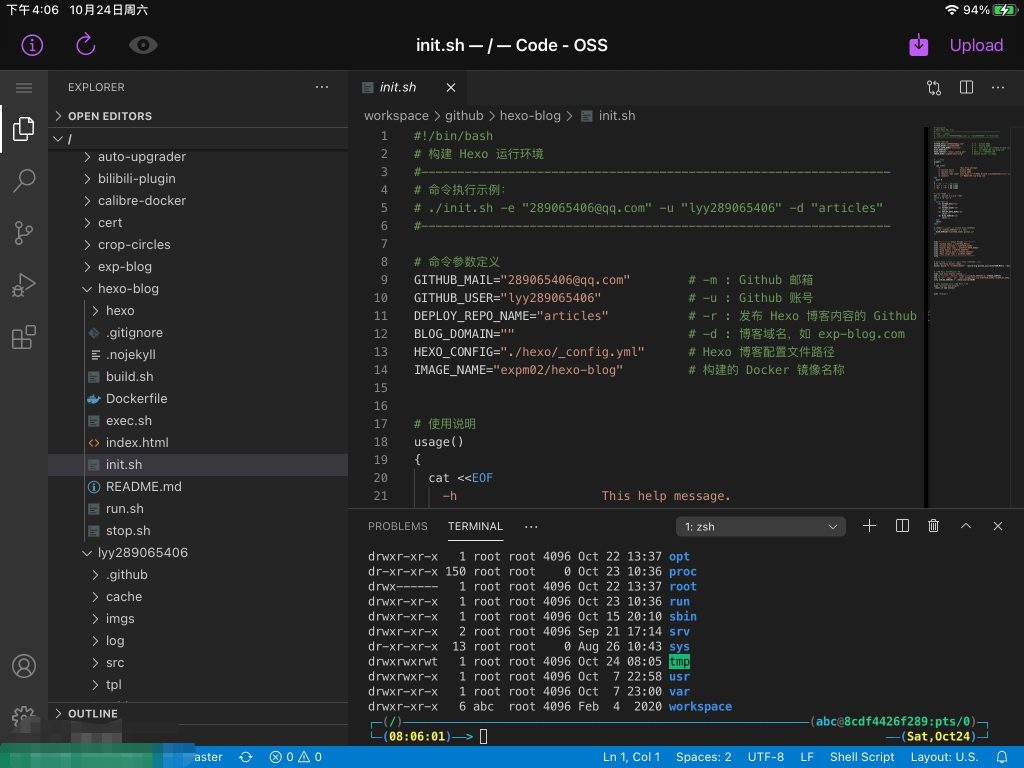Open Source Control view in activity bar
Image resolution: width=1024 pixels, height=768 pixels.
(24, 234)
